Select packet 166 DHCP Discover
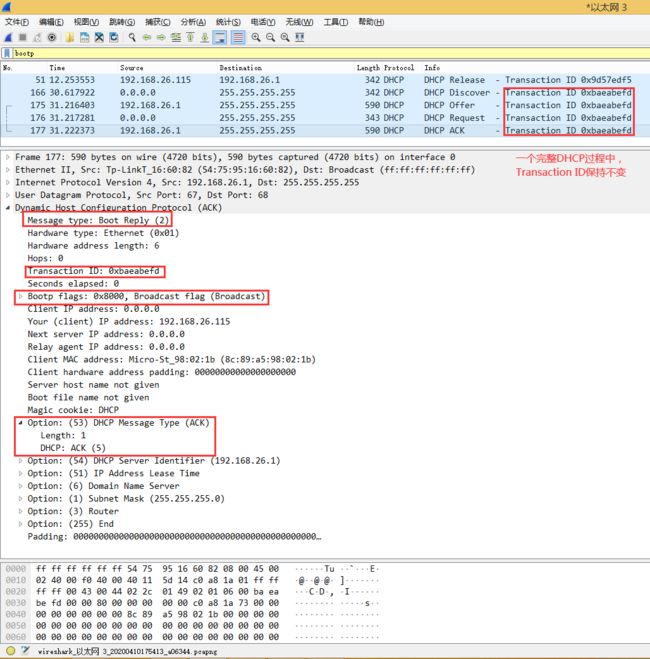The width and height of the screenshot is (650, 659). [x=325, y=92]
